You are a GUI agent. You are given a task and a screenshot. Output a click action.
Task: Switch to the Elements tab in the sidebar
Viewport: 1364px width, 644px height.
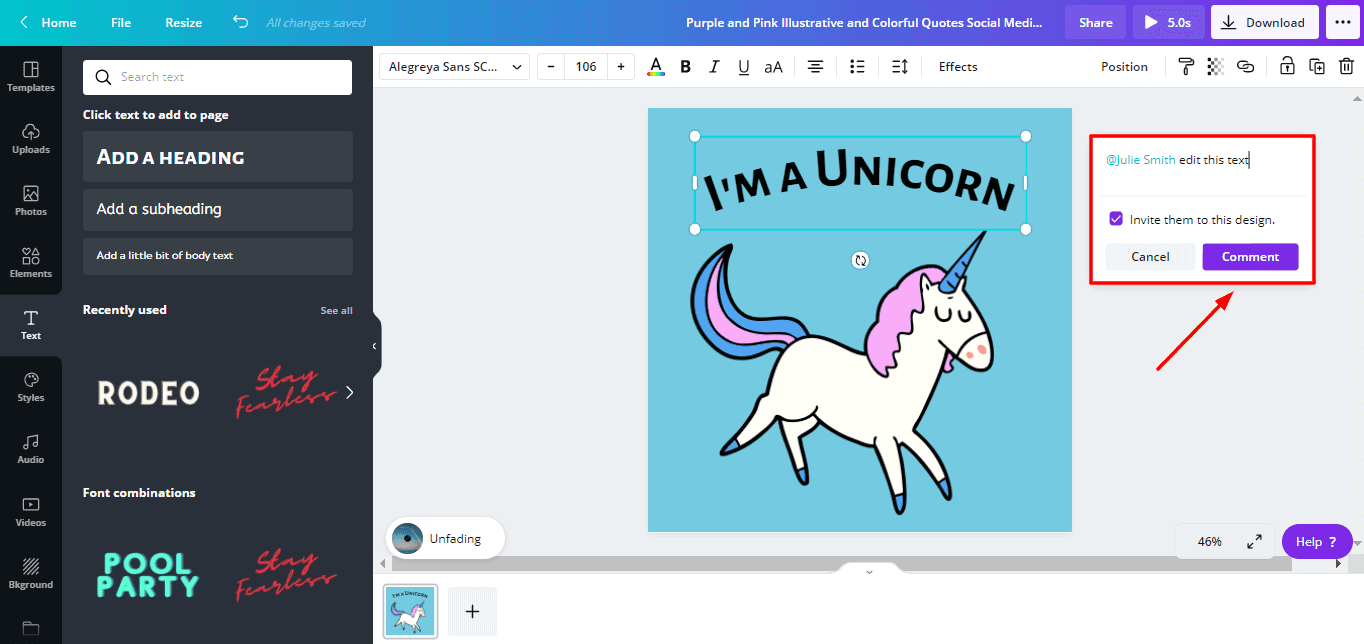[31, 262]
